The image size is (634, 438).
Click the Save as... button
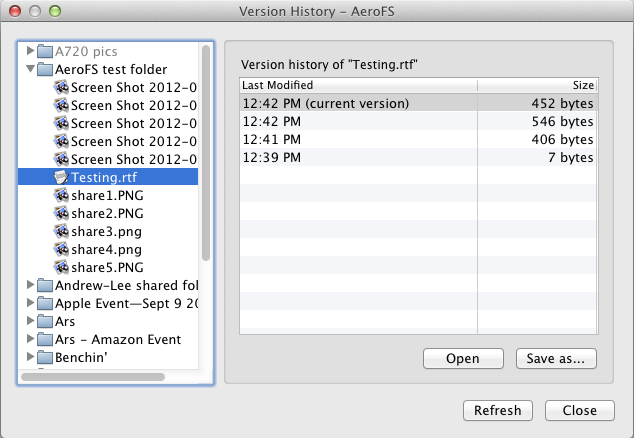pyautogui.click(x=556, y=358)
